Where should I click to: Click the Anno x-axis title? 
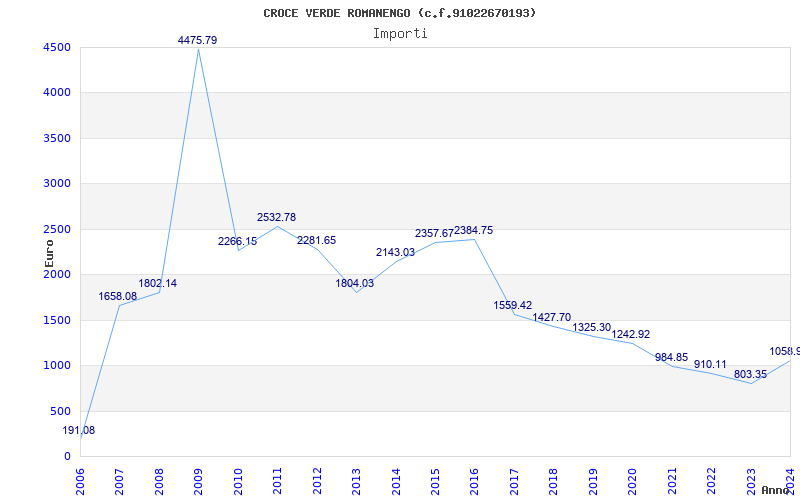point(776,490)
